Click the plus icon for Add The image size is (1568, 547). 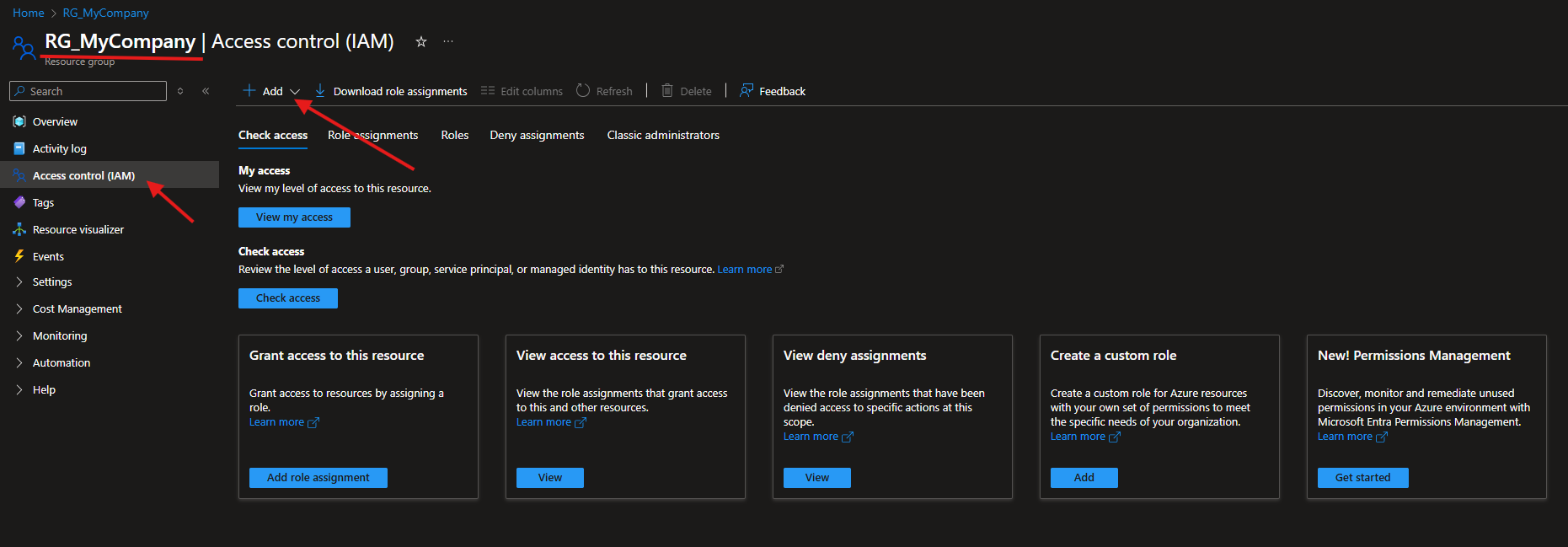pos(249,90)
